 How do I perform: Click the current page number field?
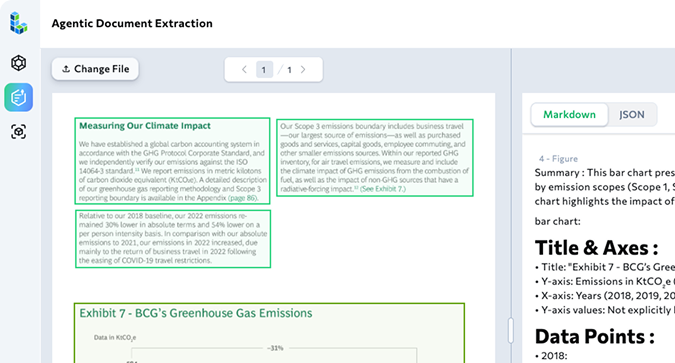click(264, 69)
